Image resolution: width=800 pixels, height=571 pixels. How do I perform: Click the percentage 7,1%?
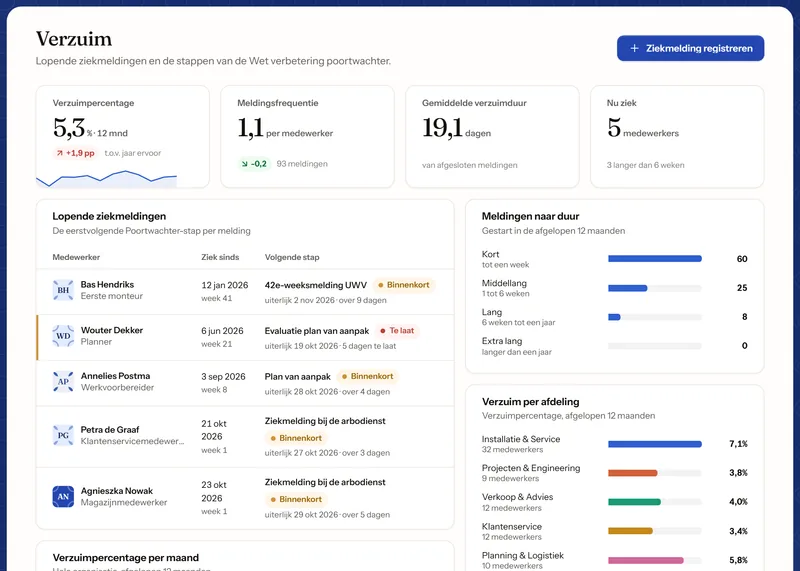point(738,444)
